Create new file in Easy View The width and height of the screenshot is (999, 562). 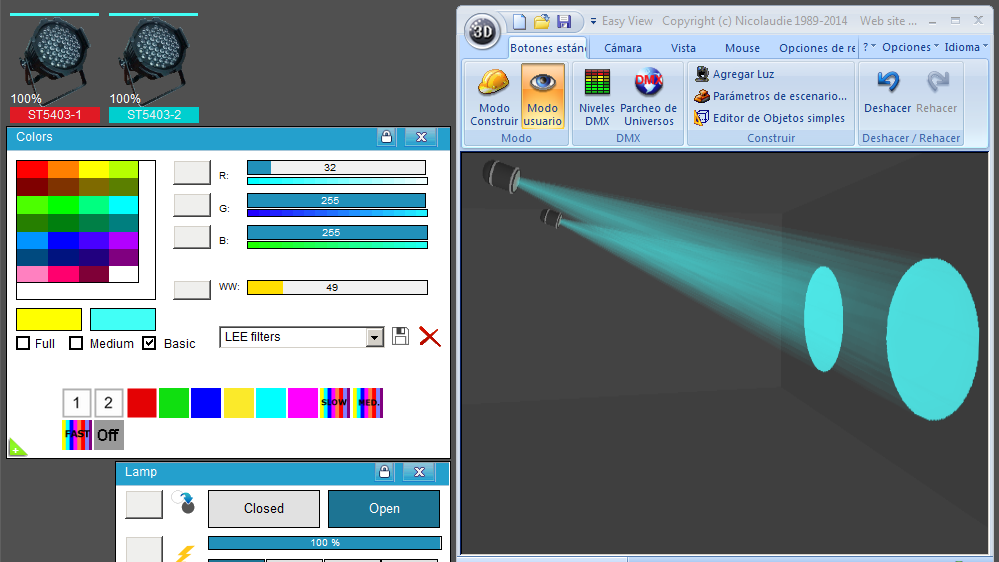click(x=519, y=22)
